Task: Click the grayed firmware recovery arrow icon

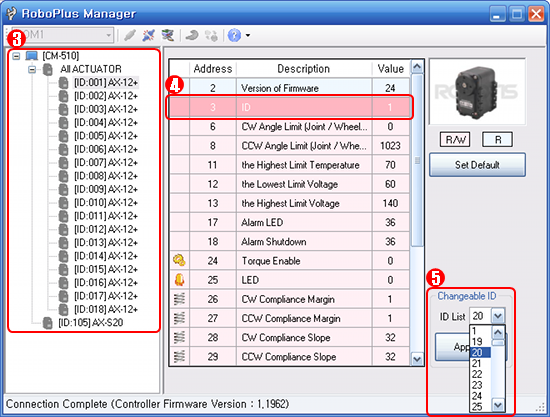Action: (192, 35)
